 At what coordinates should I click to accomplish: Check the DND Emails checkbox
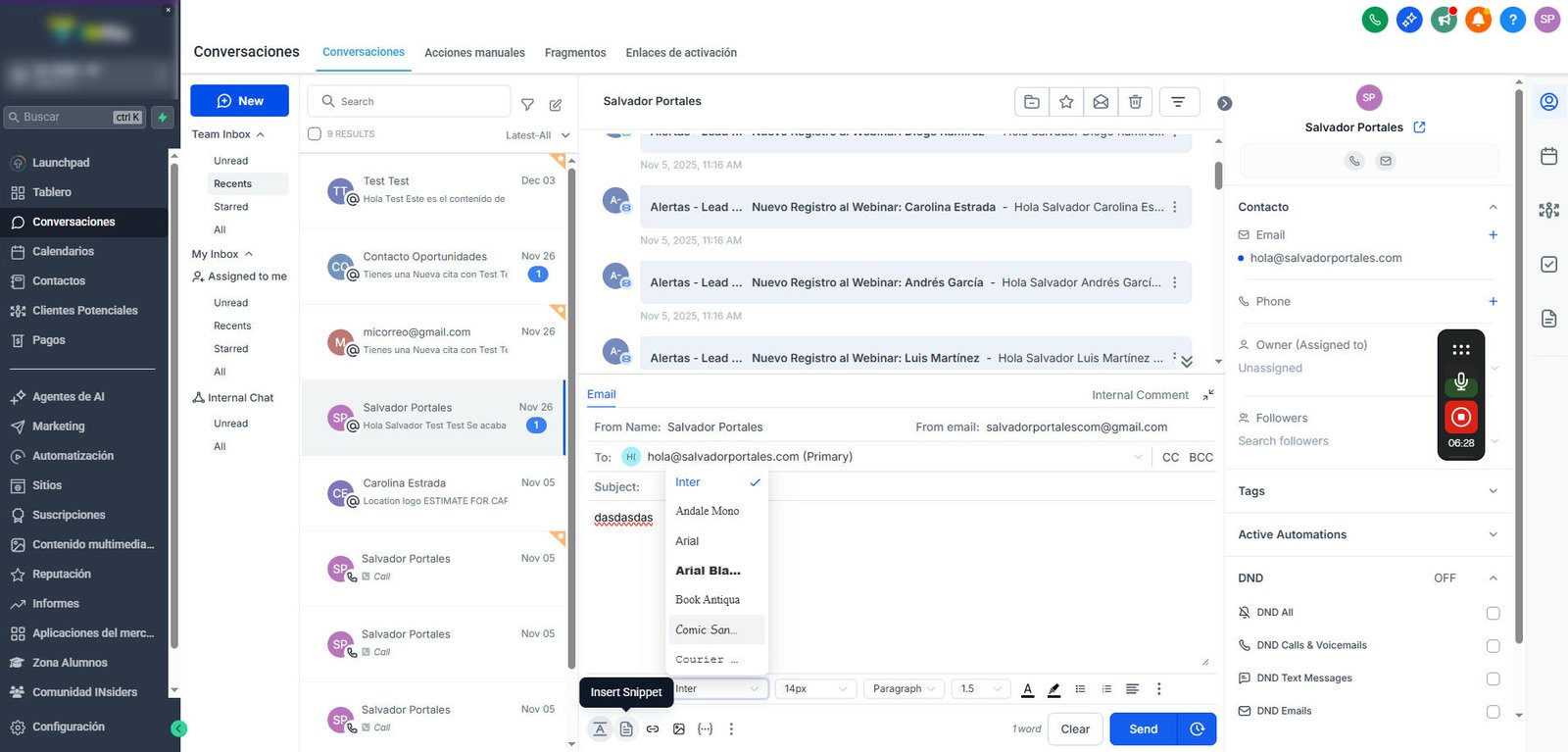[x=1494, y=712]
